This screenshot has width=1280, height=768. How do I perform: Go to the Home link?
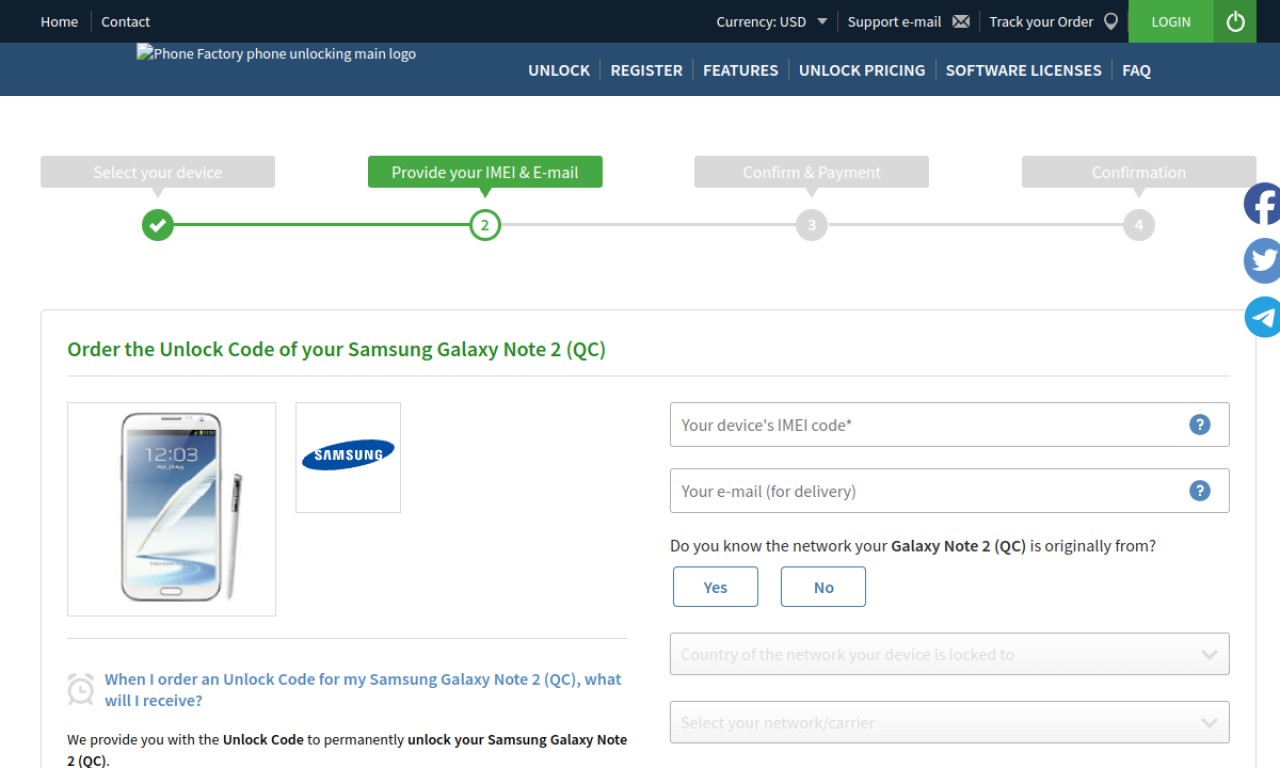pos(59,21)
